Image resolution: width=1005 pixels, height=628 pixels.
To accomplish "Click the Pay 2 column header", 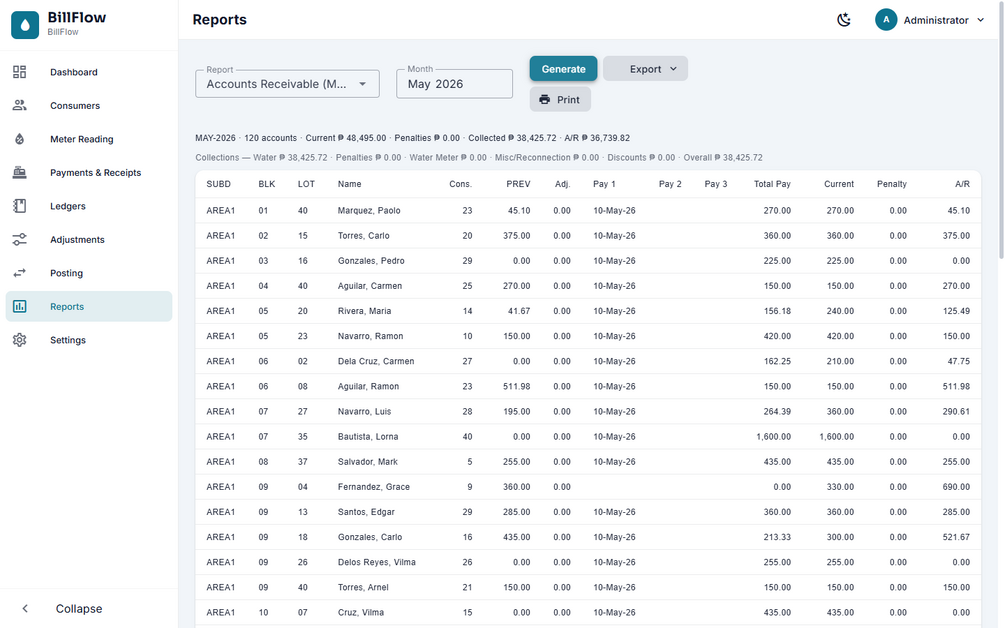I will click(x=670, y=184).
